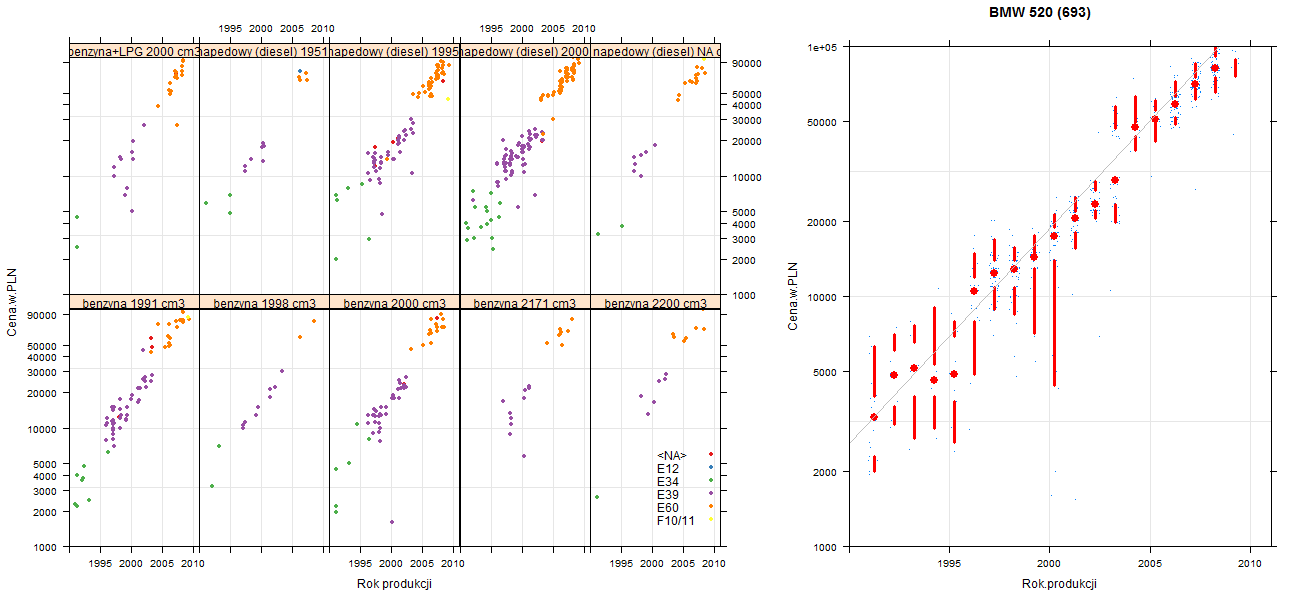
Task: Click the "Cena.w.PLN" y-axis label of the BMW 520 plot
Action: point(792,297)
